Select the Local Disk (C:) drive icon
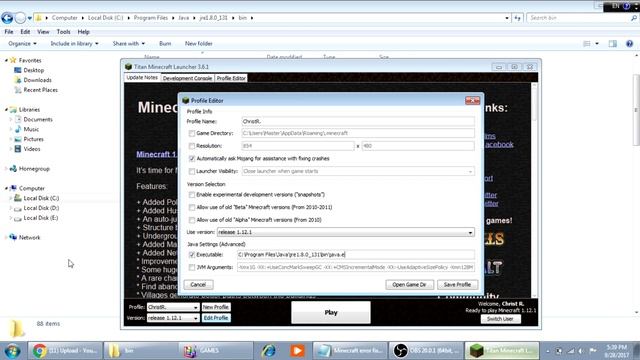 (x=18, y=198)
